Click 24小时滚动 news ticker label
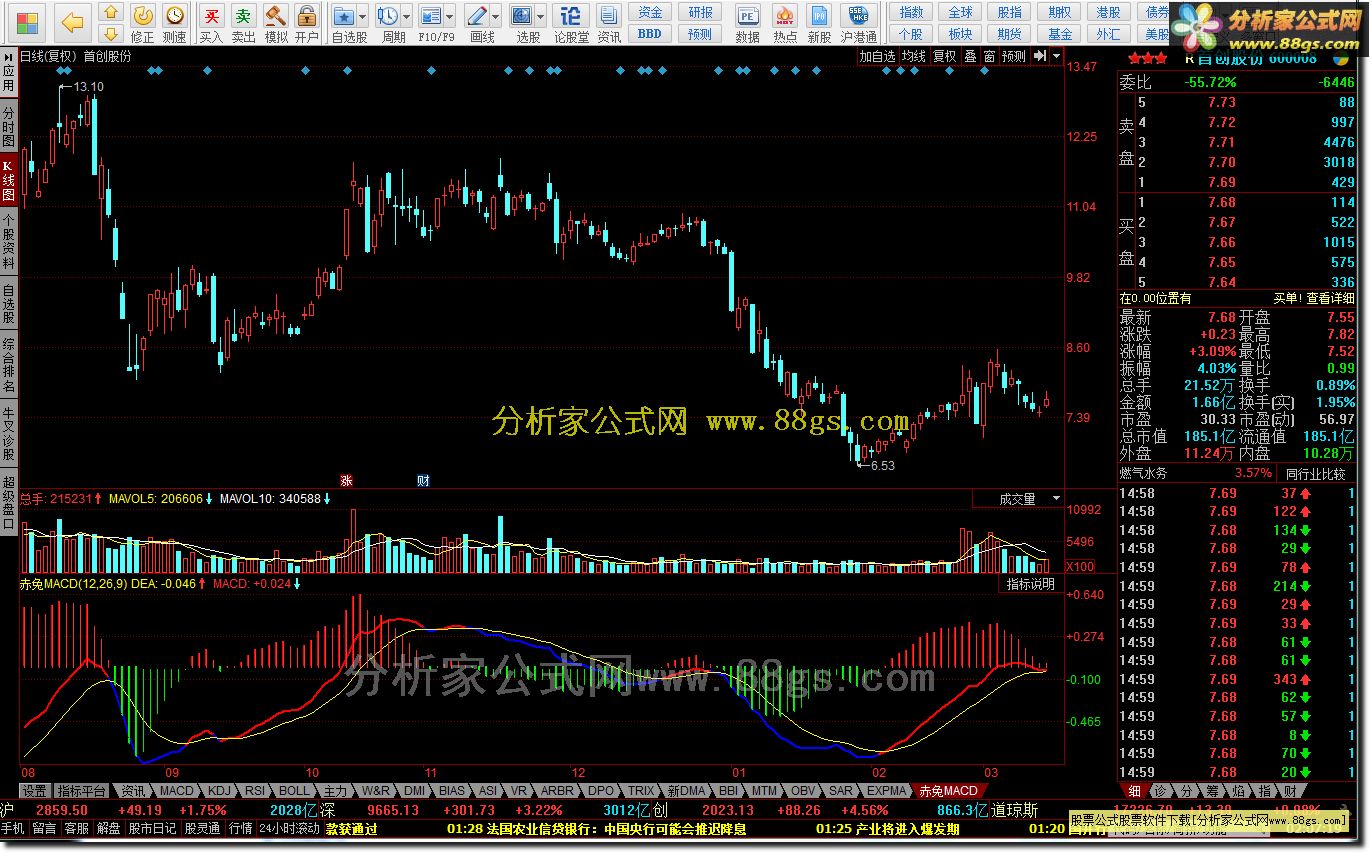Viewport: 1371px width, 853px height. pyautogui.click(x=290, y=829)
